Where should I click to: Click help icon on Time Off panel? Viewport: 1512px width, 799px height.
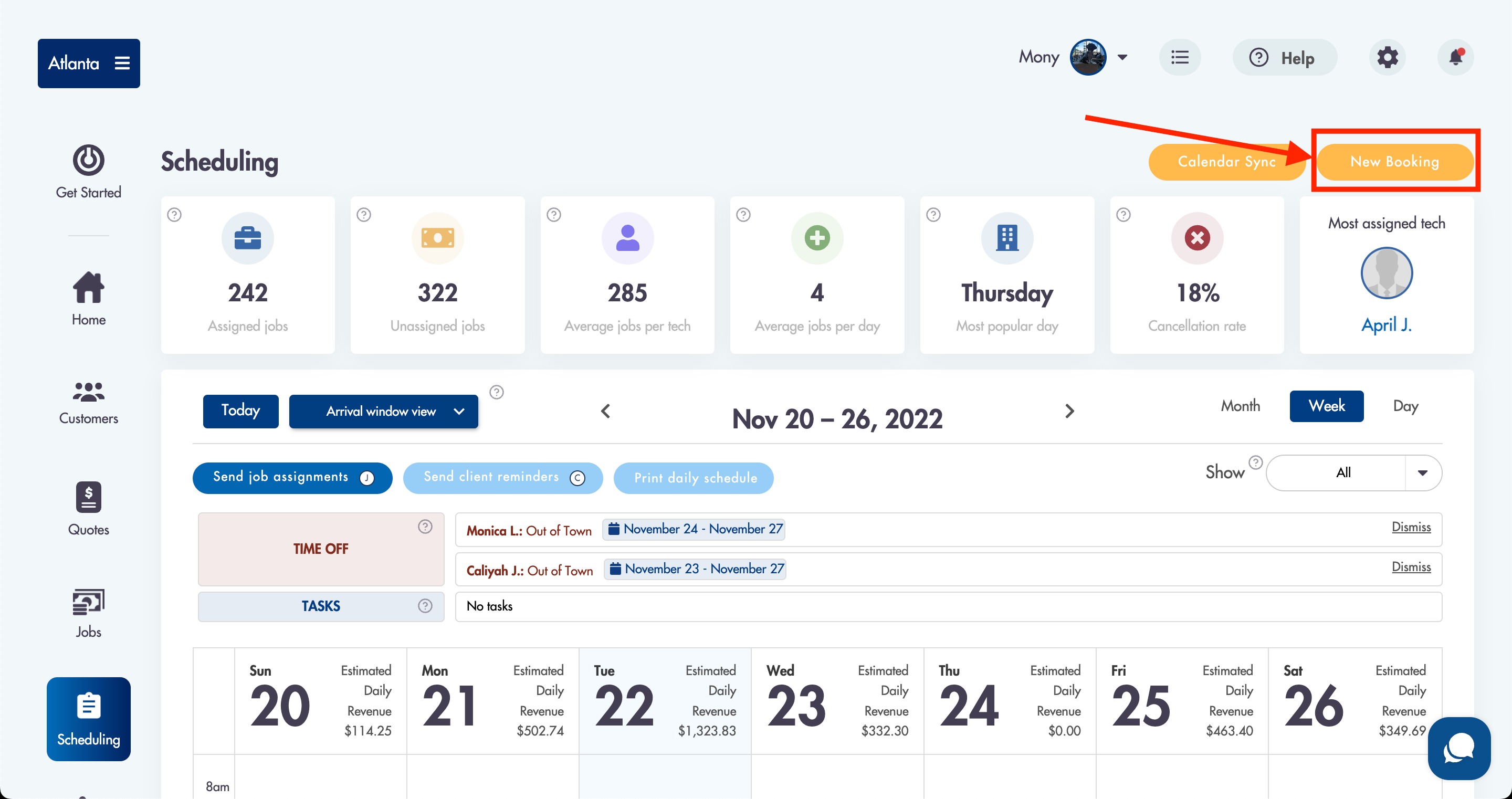tap(425, 527)
